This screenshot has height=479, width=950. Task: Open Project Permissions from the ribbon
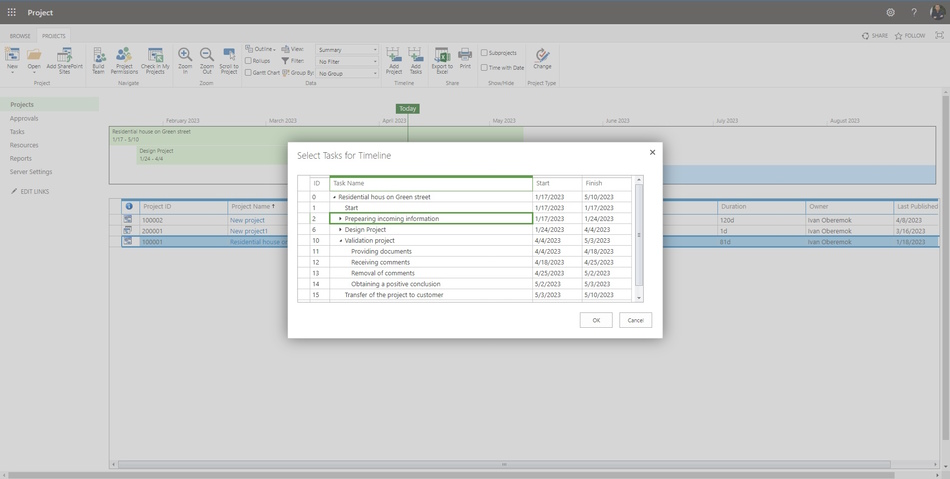124,61
